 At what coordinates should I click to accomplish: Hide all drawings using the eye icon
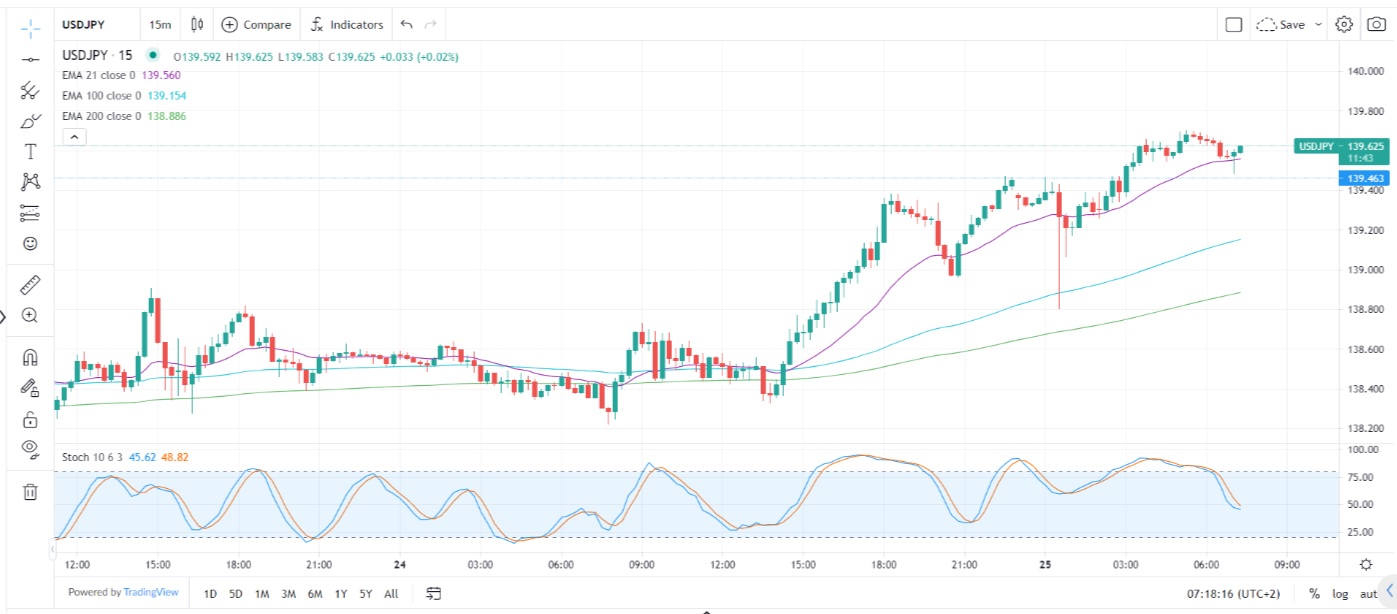(x=30, y=451)
